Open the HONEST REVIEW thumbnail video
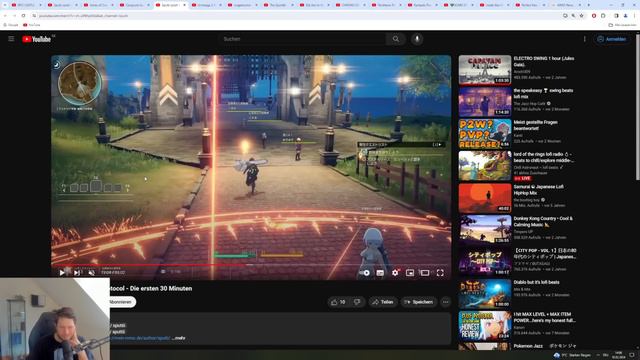 (x=484, y=325)
